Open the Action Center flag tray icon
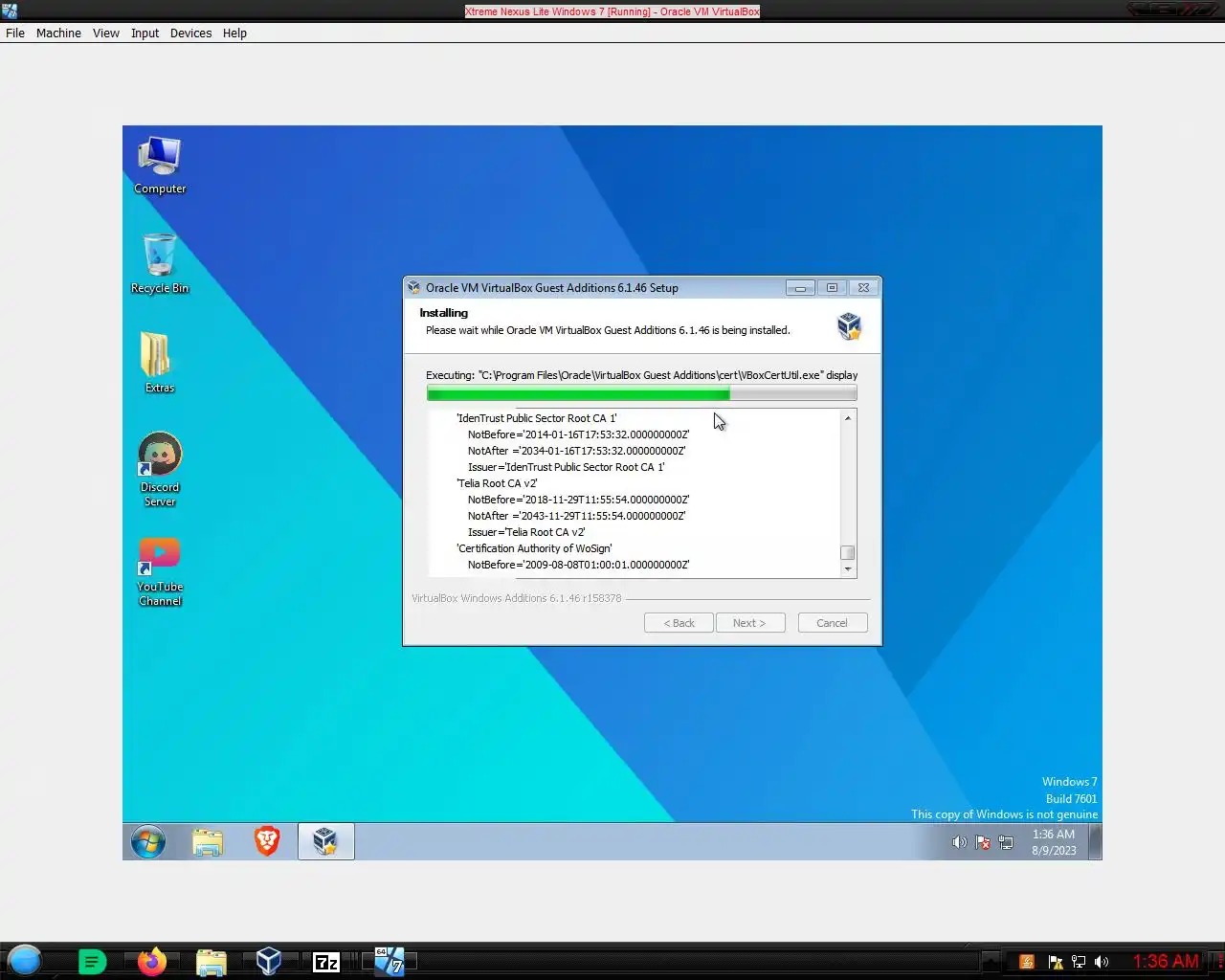1225x980 pixels. click(x=983, y=842)
